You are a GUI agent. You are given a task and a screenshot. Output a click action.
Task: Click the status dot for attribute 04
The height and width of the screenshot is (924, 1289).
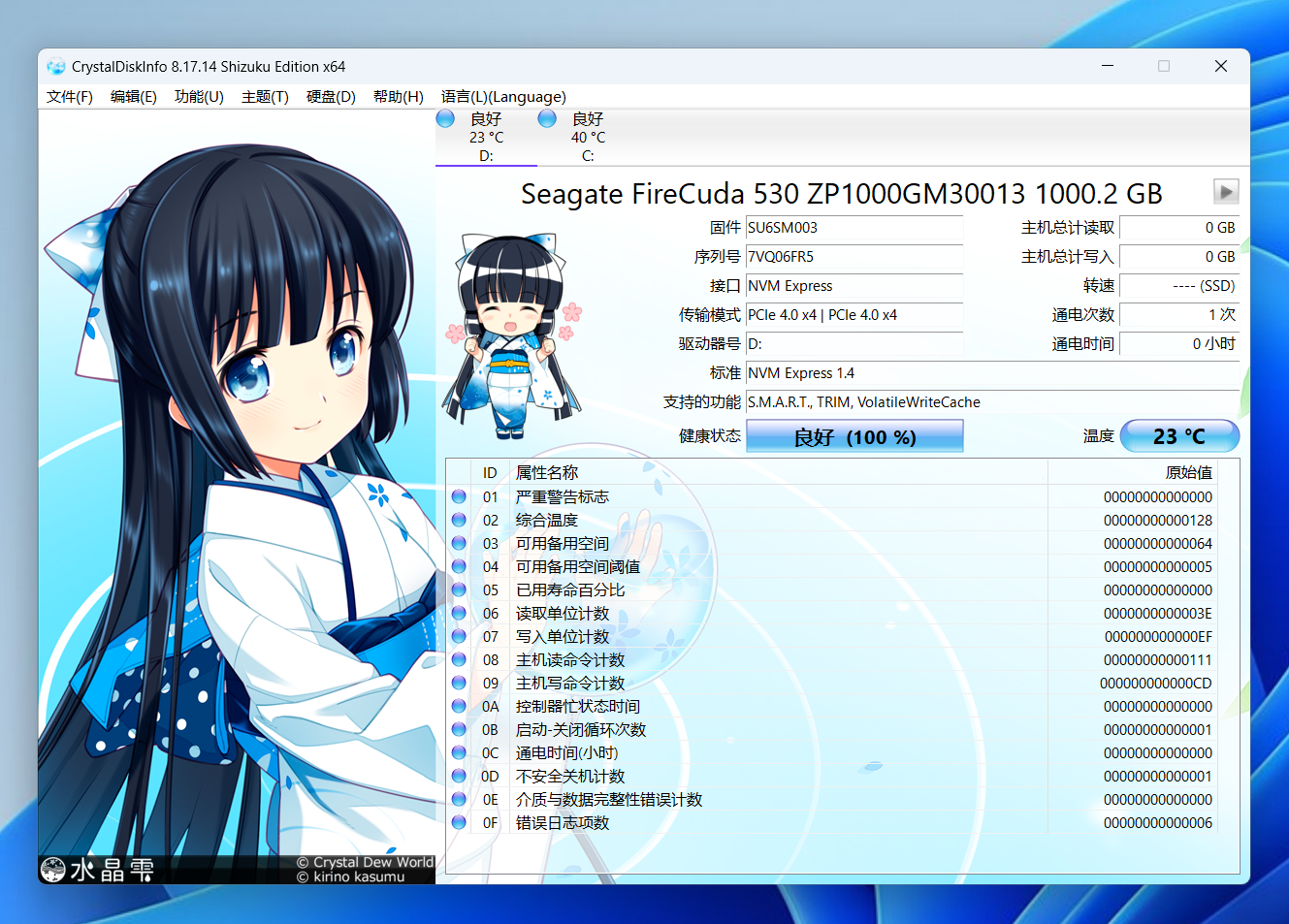point(459,566)
